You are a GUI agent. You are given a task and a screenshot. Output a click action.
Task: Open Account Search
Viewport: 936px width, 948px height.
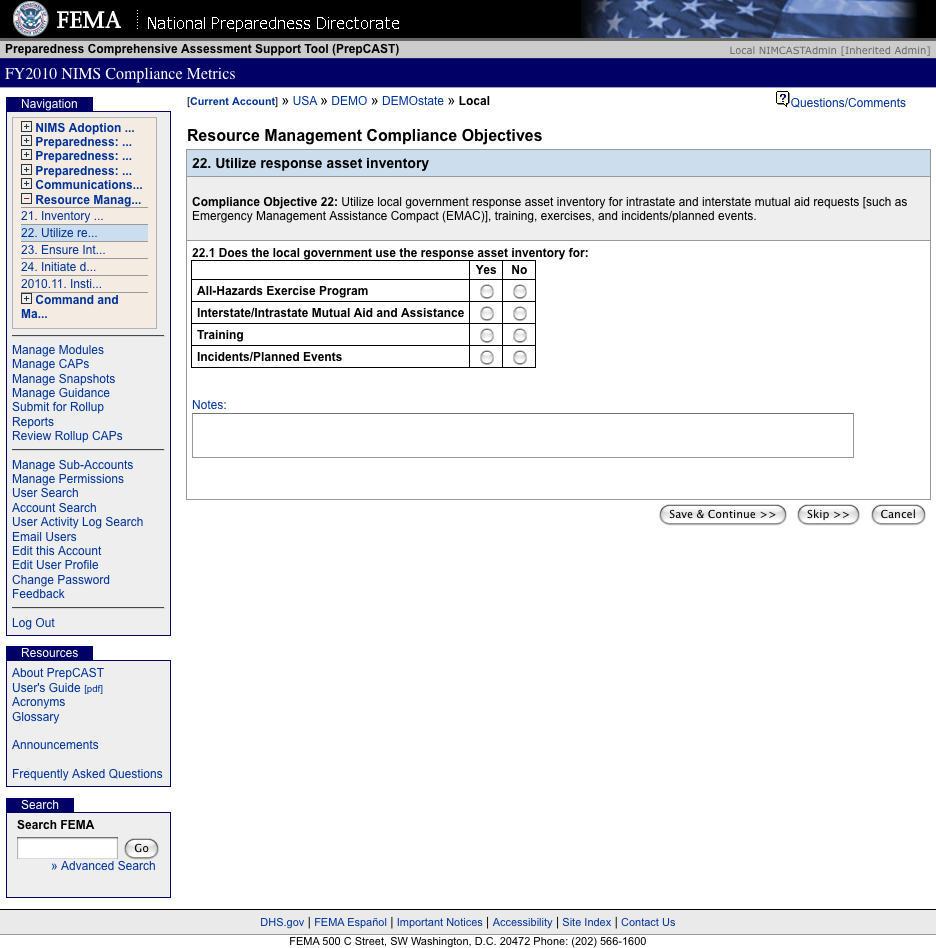(54, 508)
